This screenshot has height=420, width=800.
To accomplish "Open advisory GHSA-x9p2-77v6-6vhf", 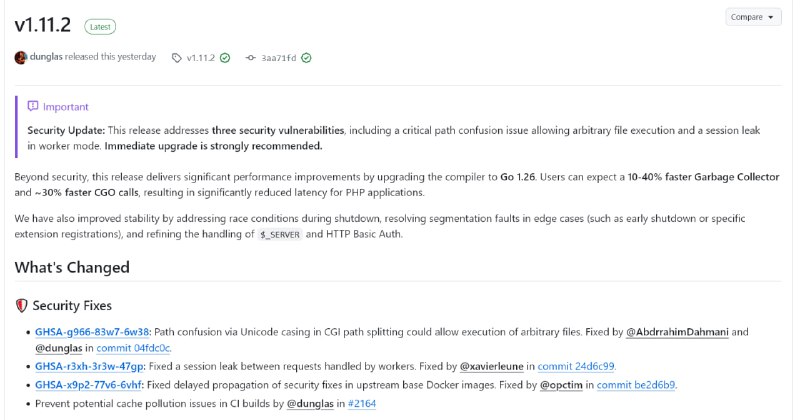I will click(89, 385).
